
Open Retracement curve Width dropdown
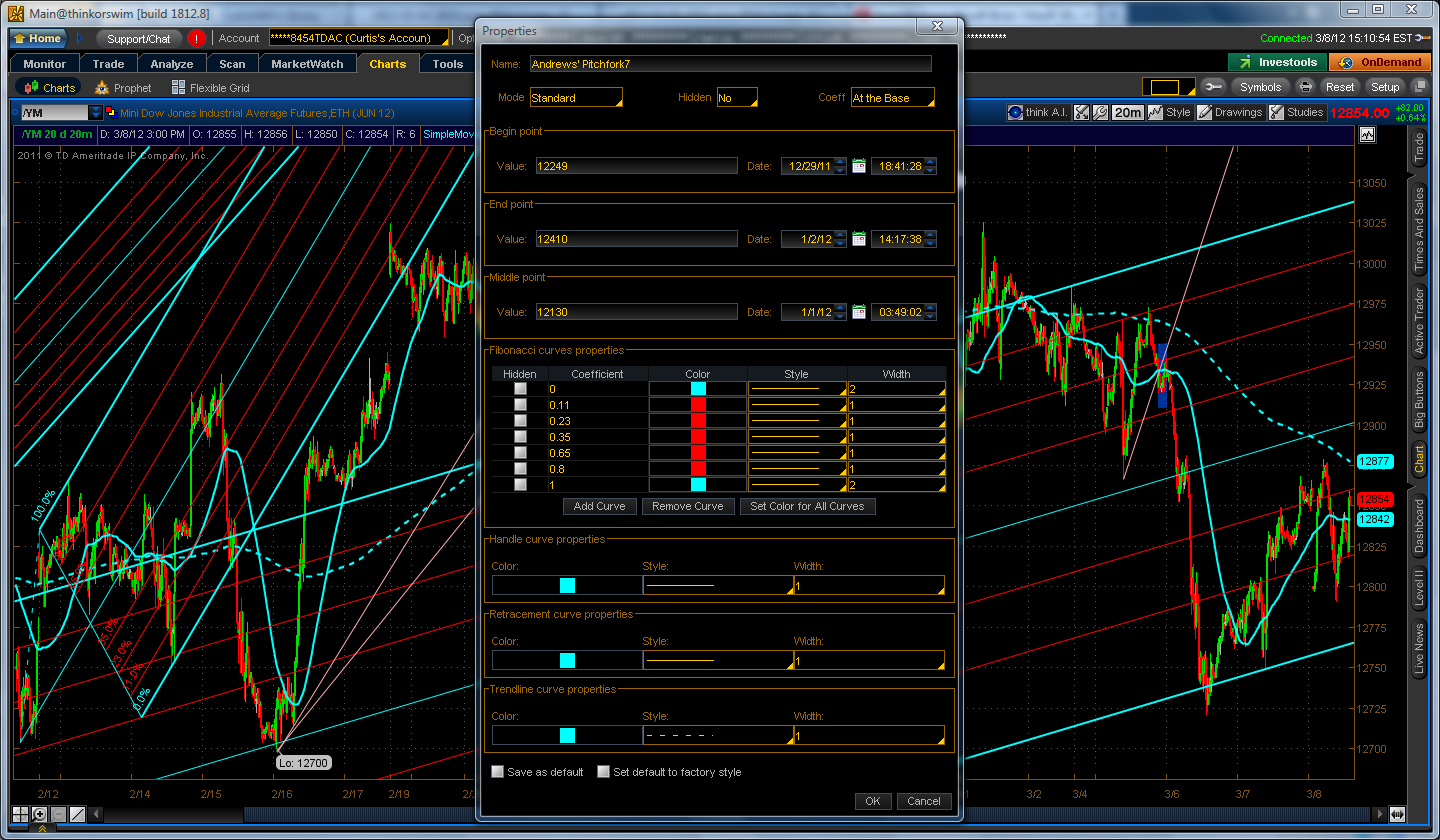(x=869, y=661)
